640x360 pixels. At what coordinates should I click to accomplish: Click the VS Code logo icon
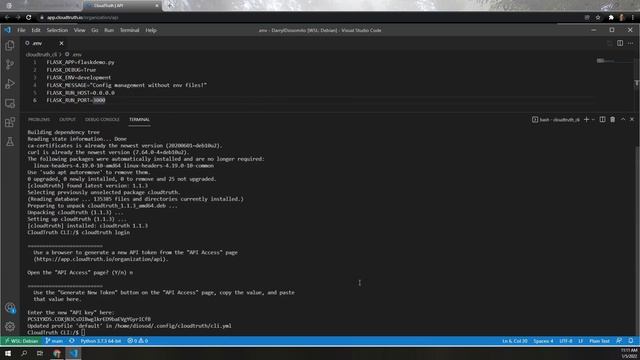tap(7, 30)
